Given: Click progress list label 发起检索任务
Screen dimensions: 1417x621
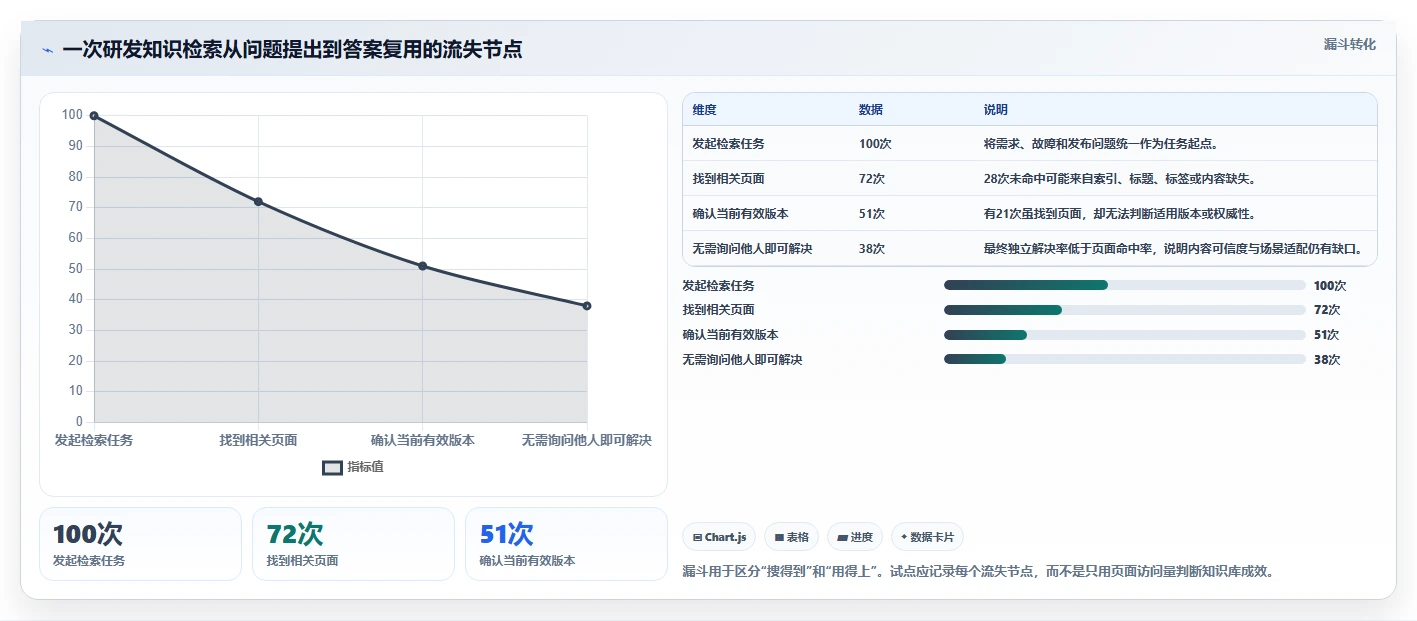Looking at the screenshot, I should pos(719,286).
